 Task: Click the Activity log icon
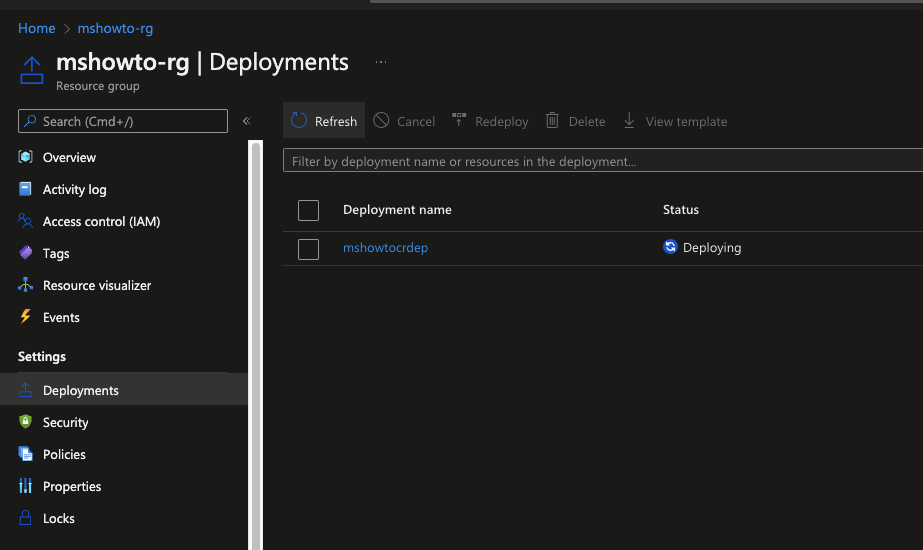pyautogui.click(x=25, y=189)
